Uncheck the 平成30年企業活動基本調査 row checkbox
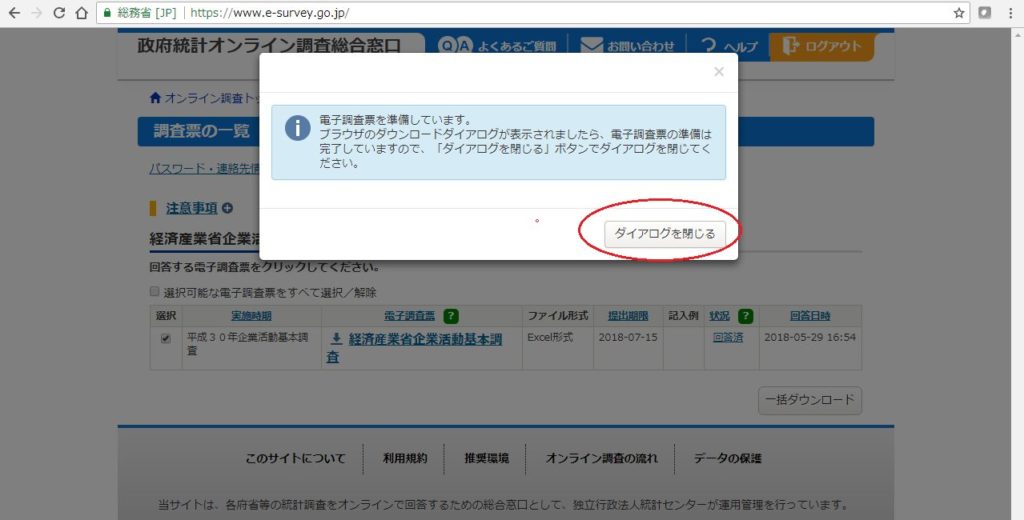1024x520 pixels. coord(166,339)
